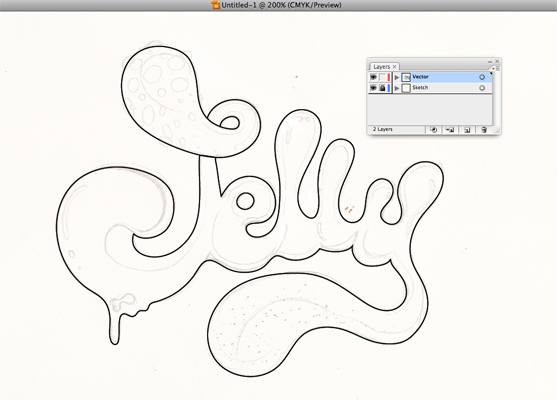Click the Delete Selection trash icon

pyautogui.click(x=483, y=130)
